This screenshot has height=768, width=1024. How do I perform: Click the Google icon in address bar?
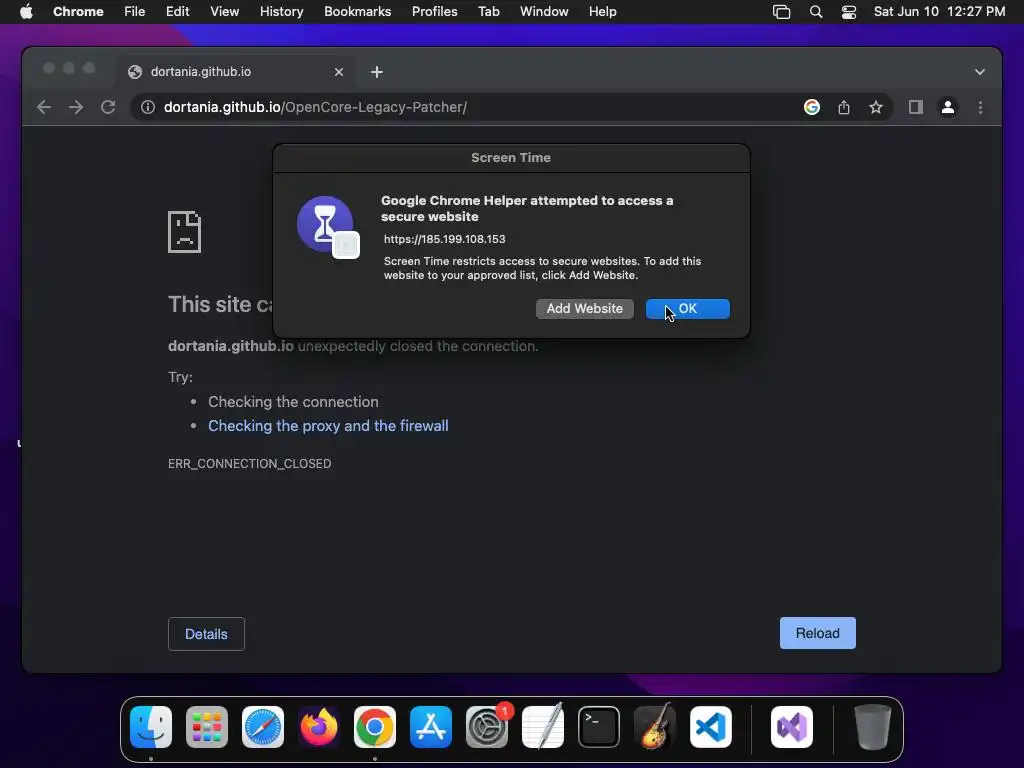point(812,107)
